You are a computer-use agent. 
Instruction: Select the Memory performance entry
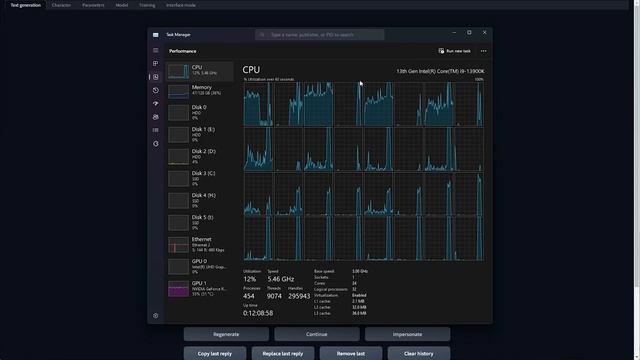(x=200, y=91)
